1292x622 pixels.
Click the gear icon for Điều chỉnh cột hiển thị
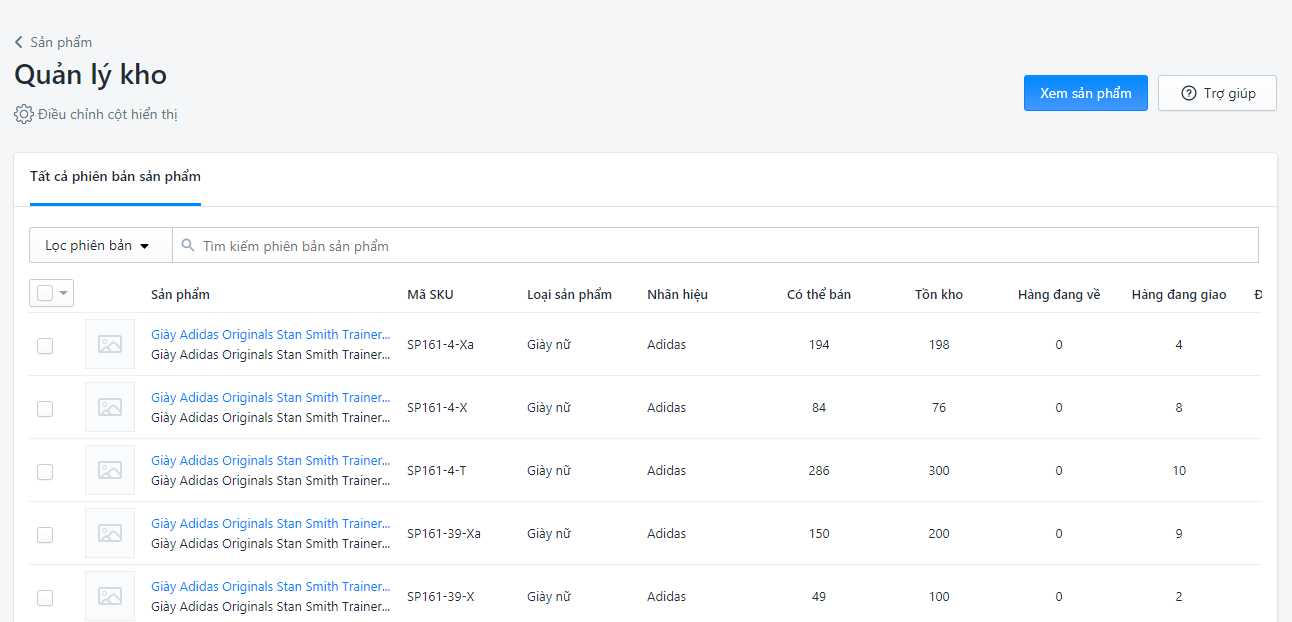pyautogui.click(x=24, y=114)
